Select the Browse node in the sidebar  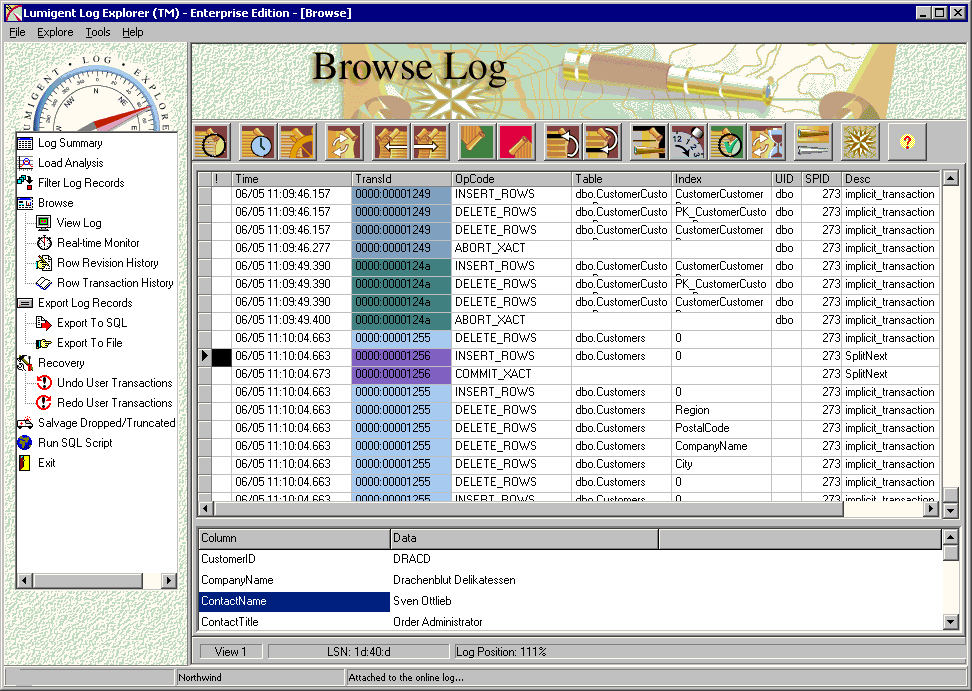coord(55,203)
